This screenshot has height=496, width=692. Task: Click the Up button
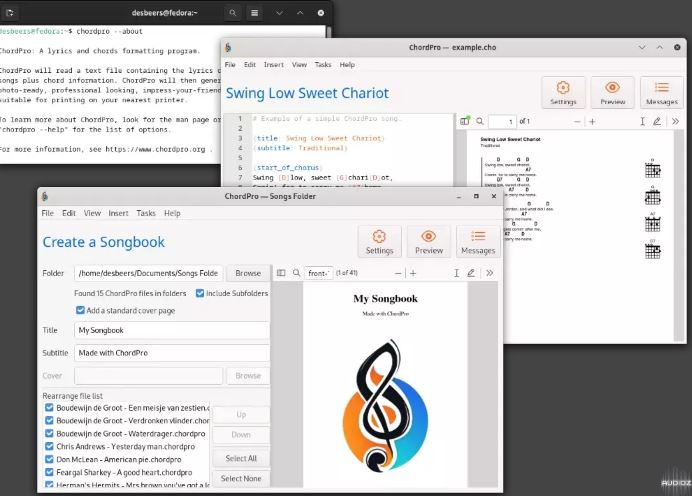[x=241, y=414]
